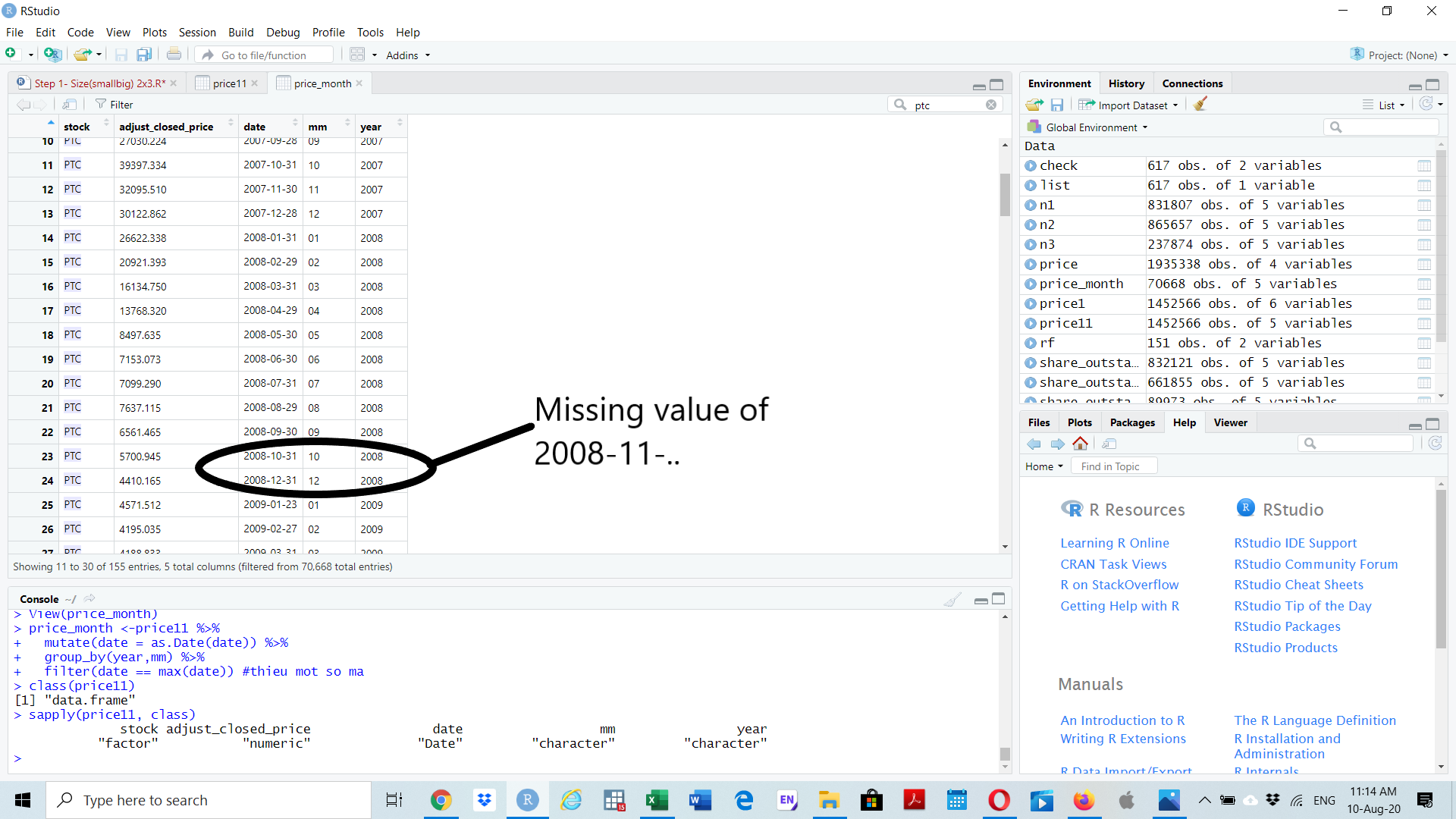Click the Windows taskbar search box
This screenshot has width=1456, height=819.
tap(209, 800)
